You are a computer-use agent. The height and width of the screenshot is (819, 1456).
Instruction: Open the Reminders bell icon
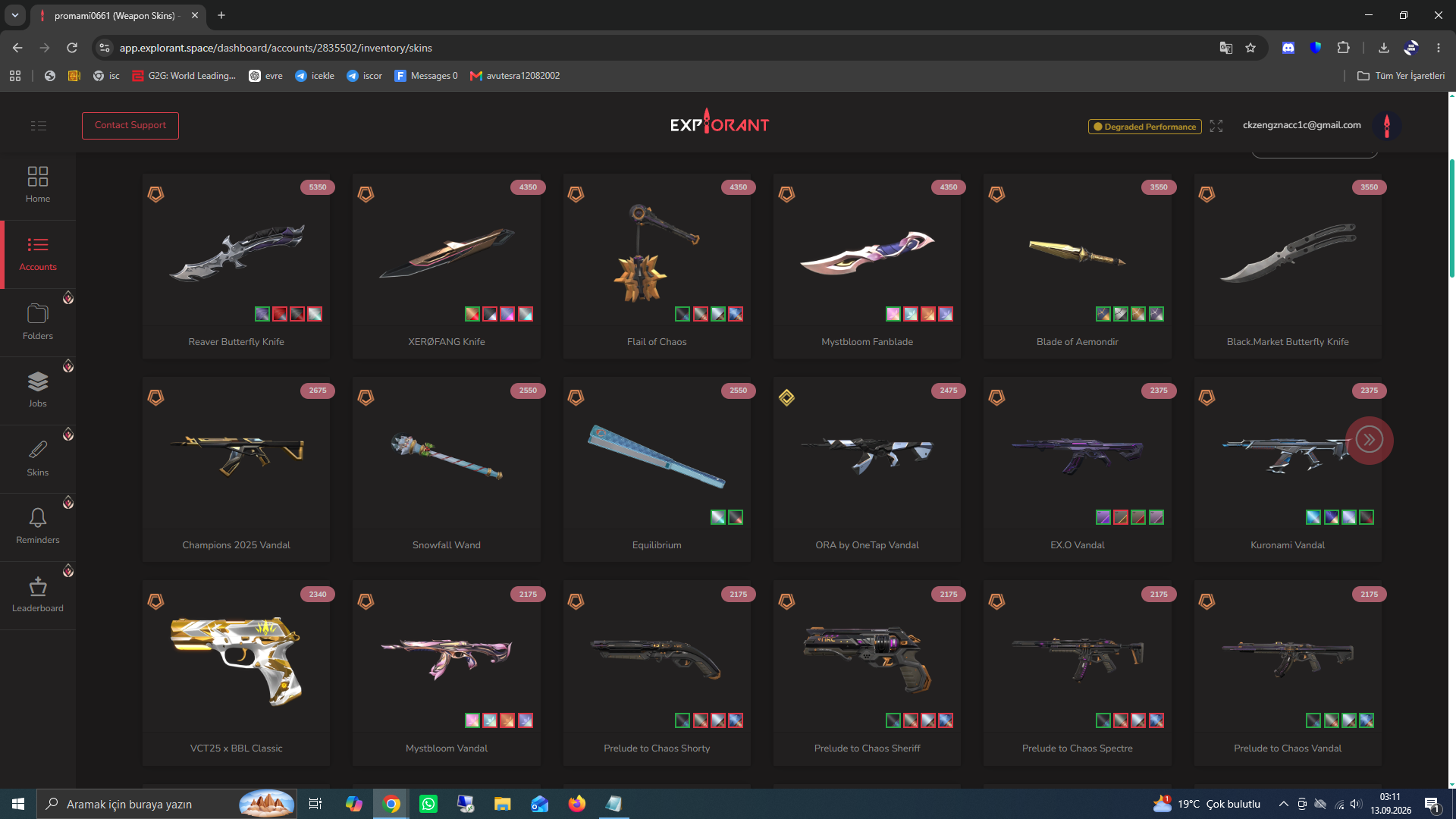(x=38, y=518)
